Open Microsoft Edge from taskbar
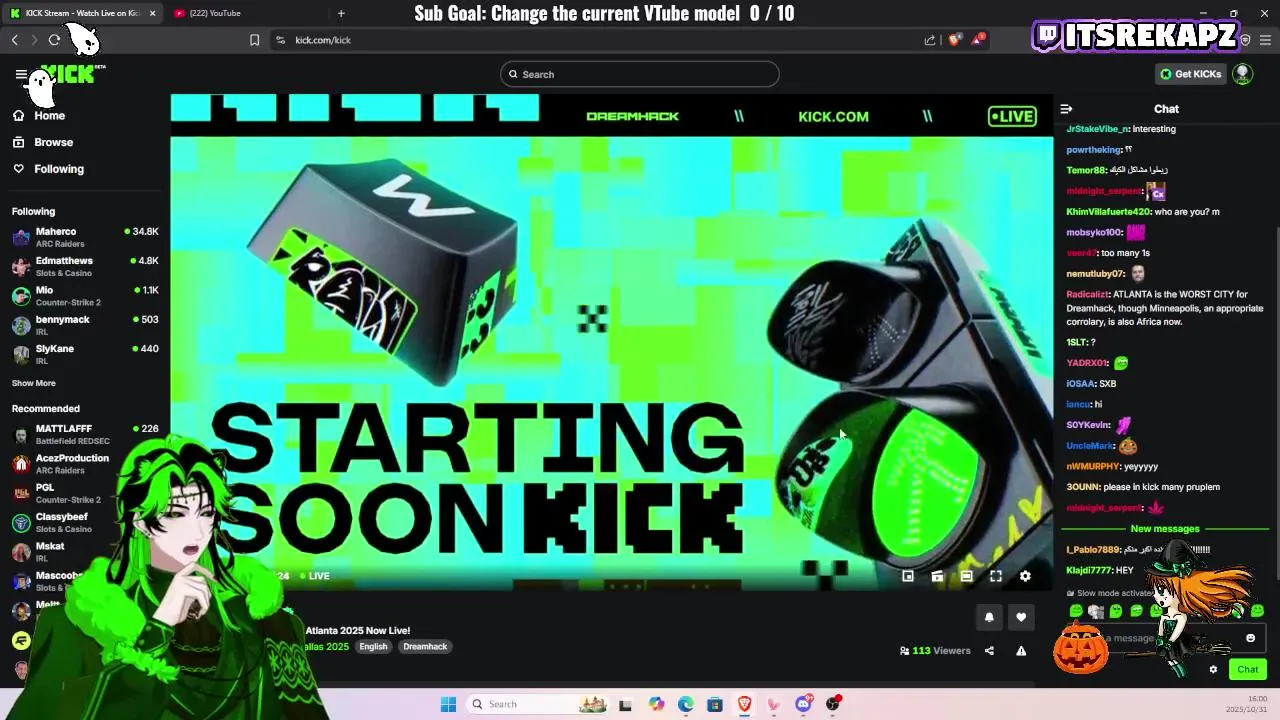The image size is (1280, 720). coord(685,704)
